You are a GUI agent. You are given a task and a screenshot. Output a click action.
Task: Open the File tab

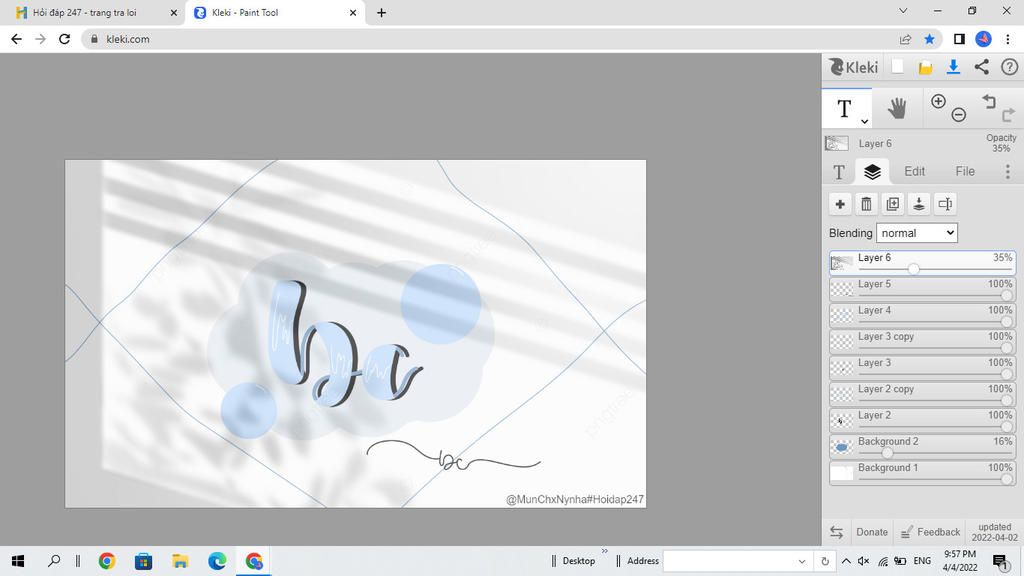pyautogui.click(x=965, y=171)
